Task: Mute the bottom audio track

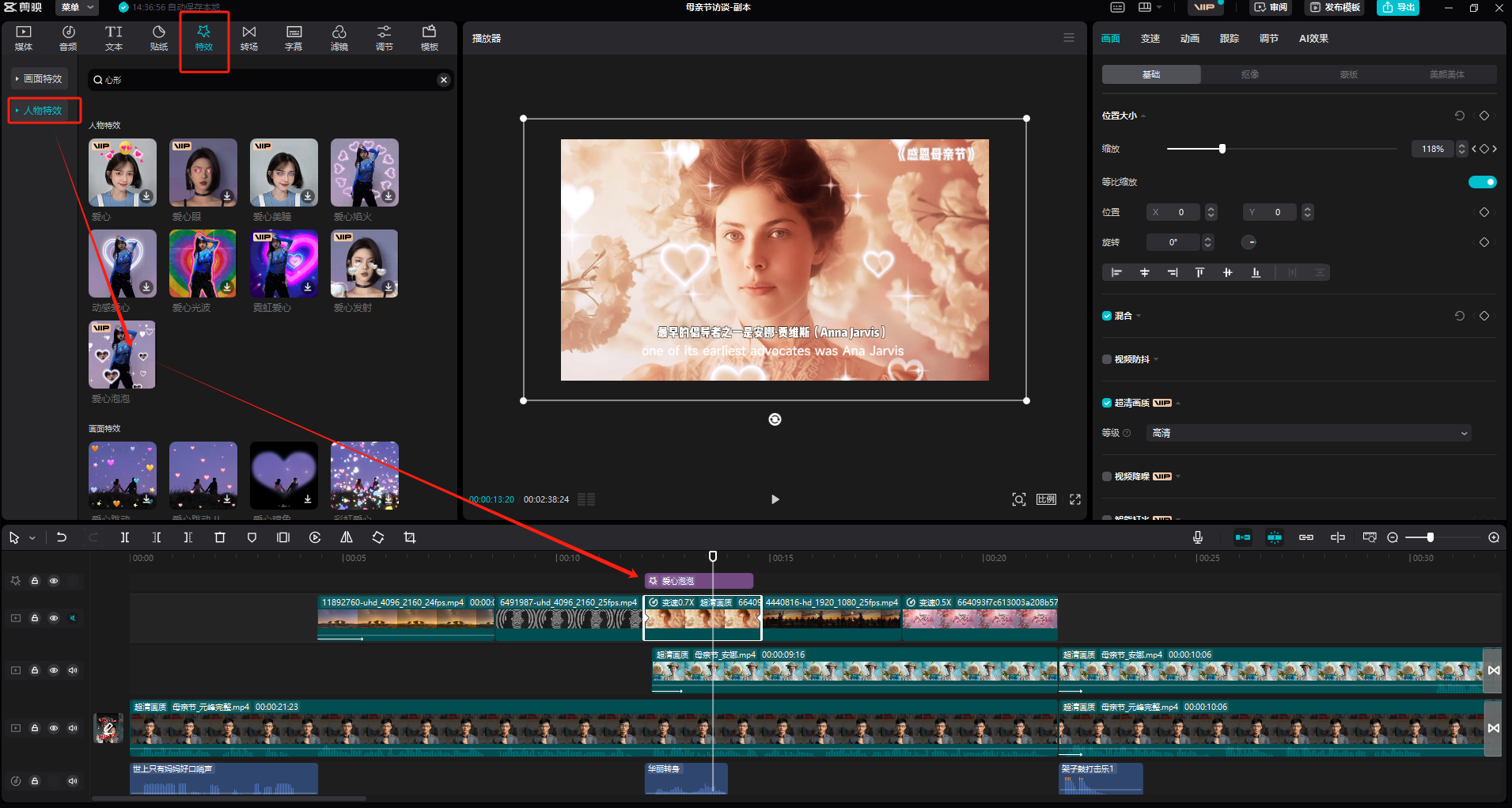Action: pyautogui.click(x=73, y=781)
